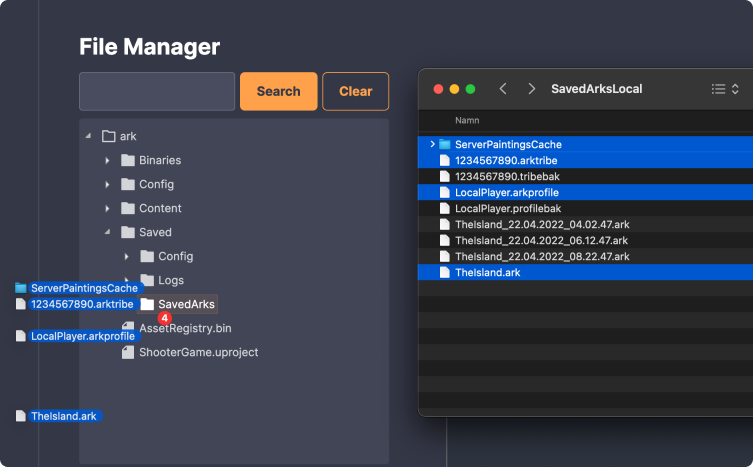The image size is (753, 467).
Task: Select TheIsland_22.04.2022_04.02.47.ark file name
Action: coord(542,224)
